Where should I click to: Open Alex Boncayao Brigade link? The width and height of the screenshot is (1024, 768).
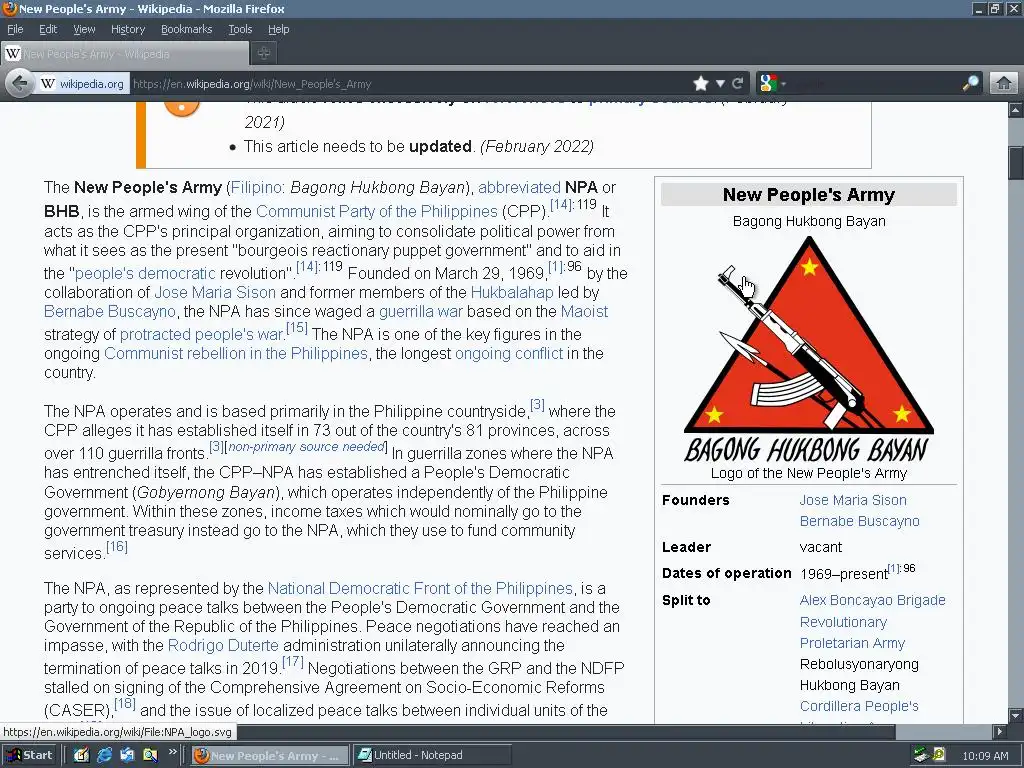872,600
